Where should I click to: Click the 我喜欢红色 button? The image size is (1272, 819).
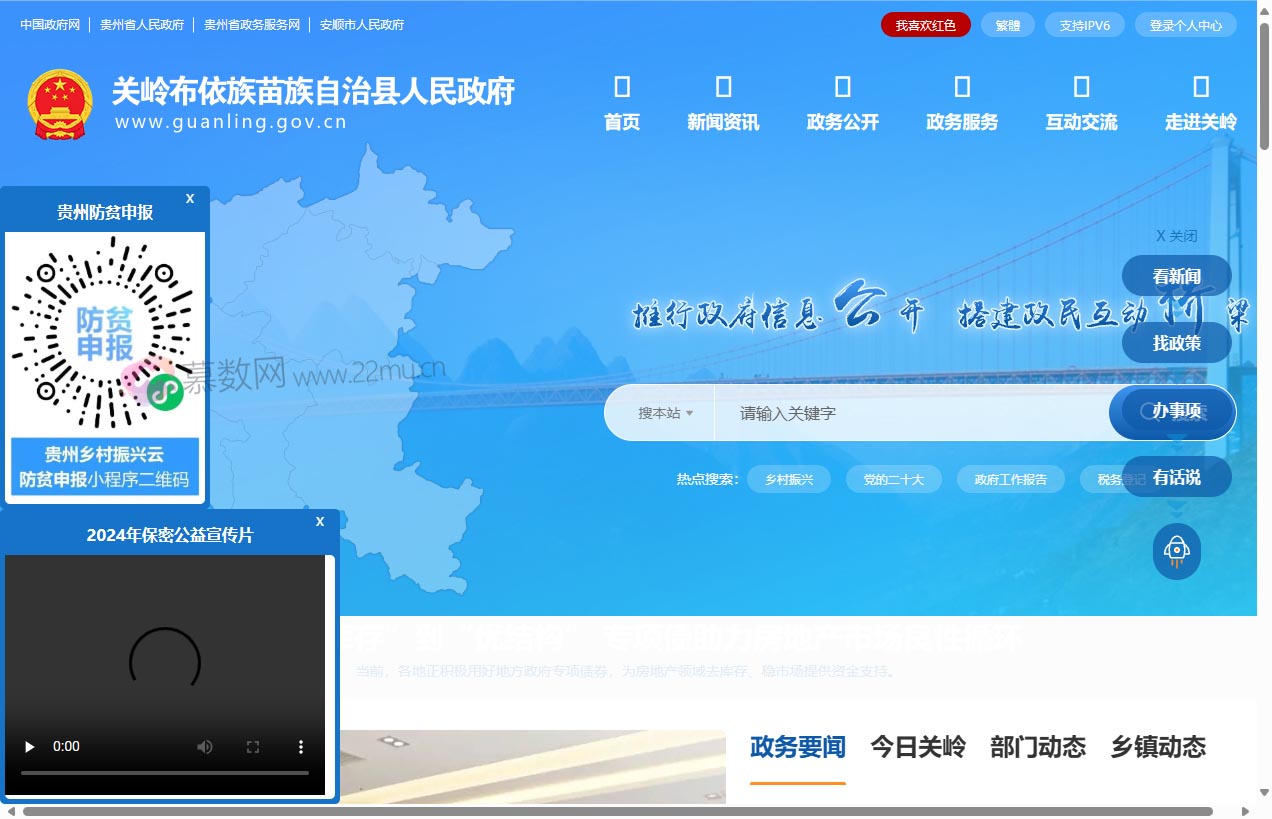925,25
